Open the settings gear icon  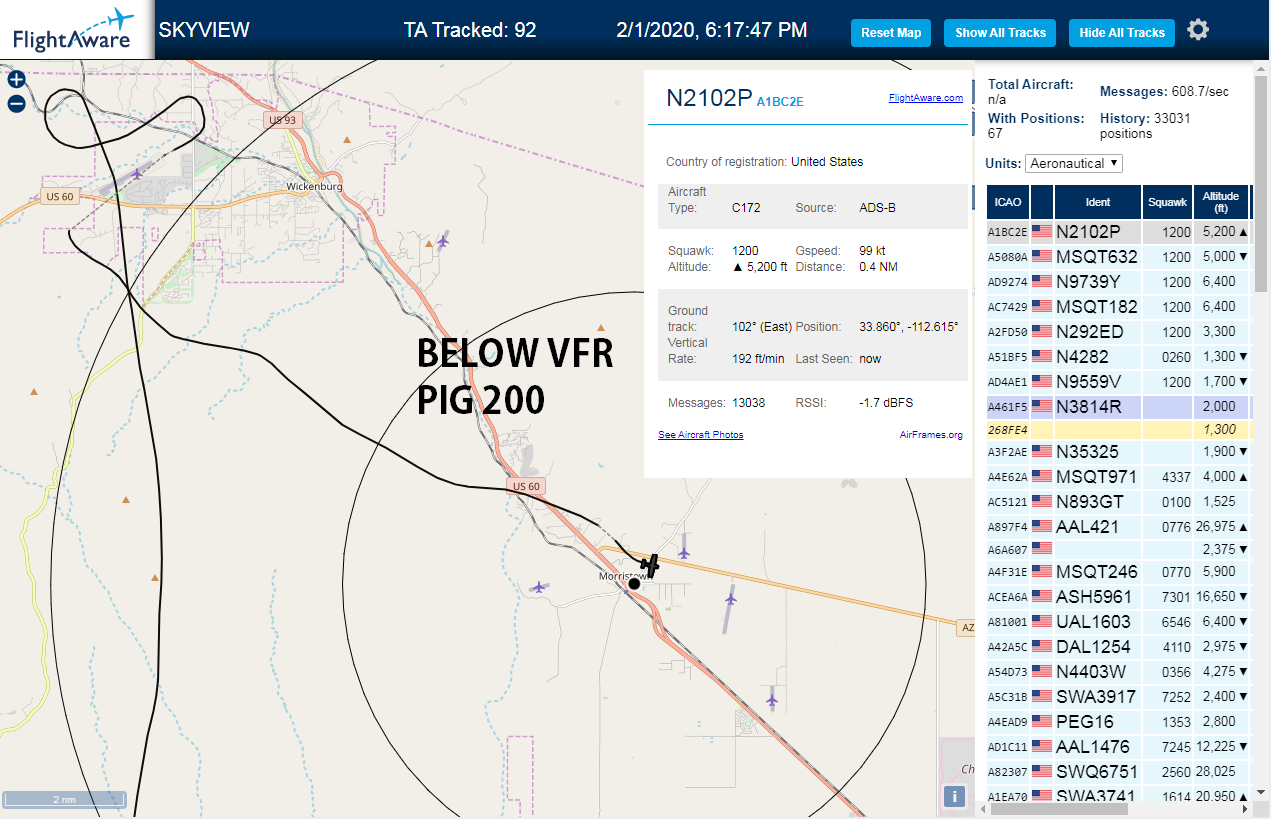tap(1197, 30)
